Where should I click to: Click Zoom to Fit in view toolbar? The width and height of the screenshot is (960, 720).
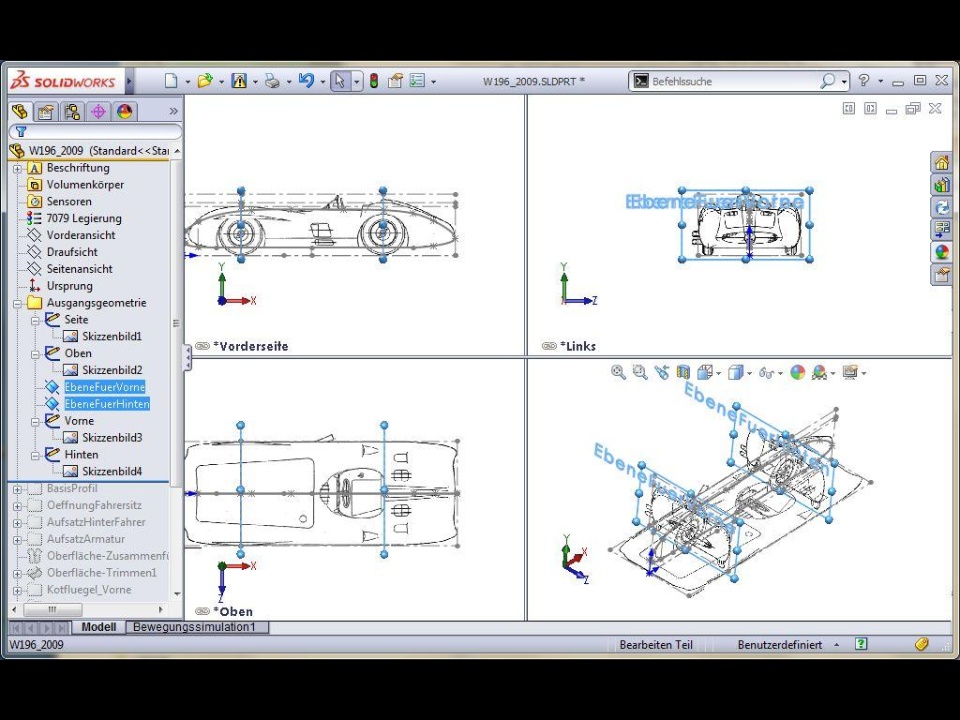[x=618, y=372]
